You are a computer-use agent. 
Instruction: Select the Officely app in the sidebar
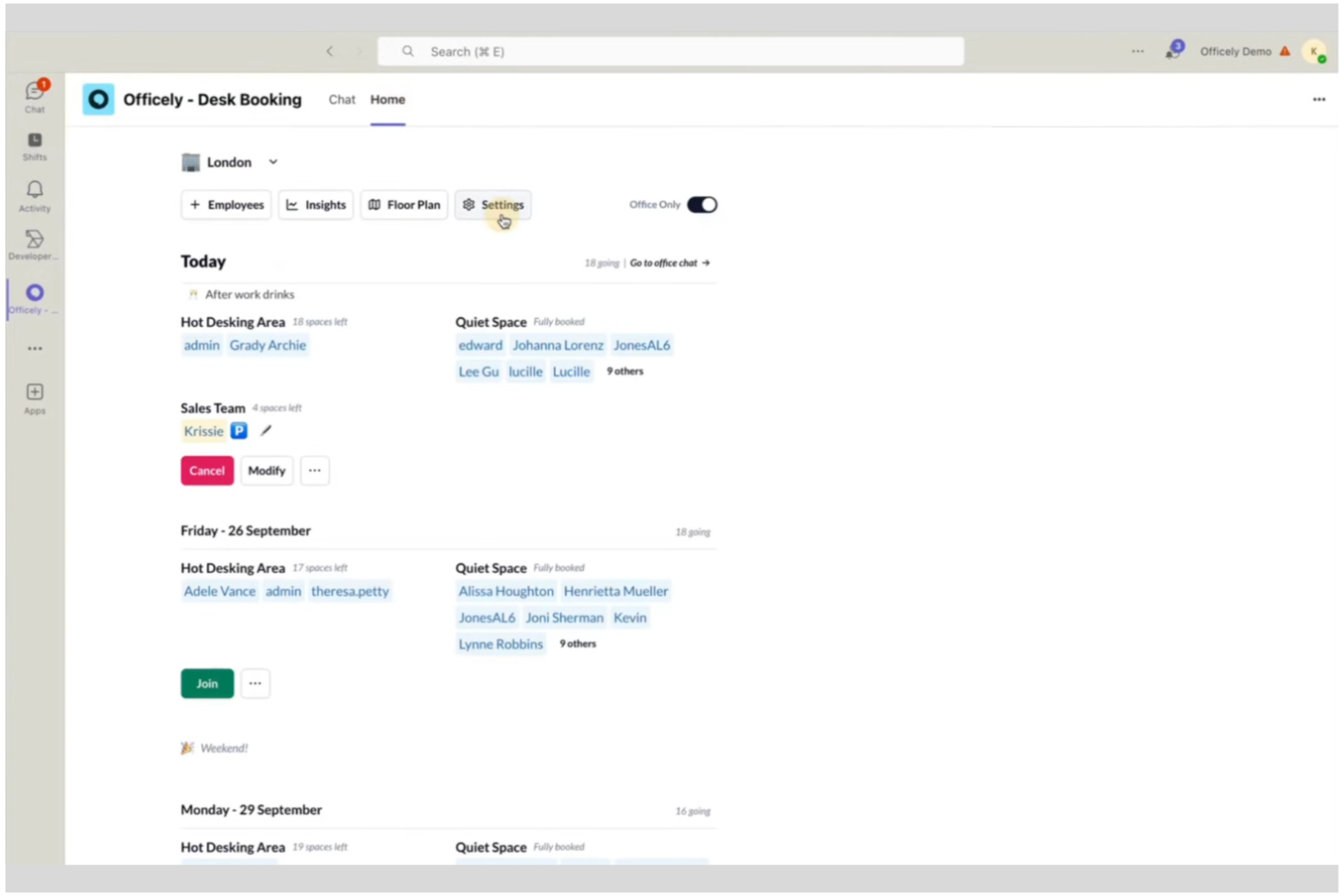35,298
